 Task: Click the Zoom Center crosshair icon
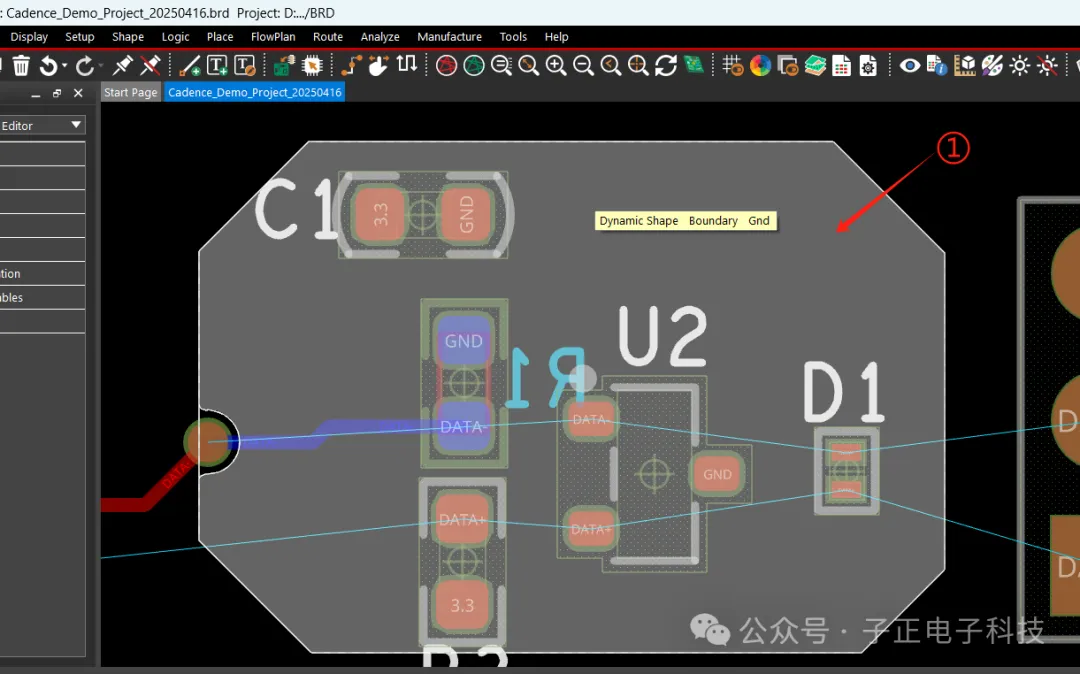coord(638,65)
